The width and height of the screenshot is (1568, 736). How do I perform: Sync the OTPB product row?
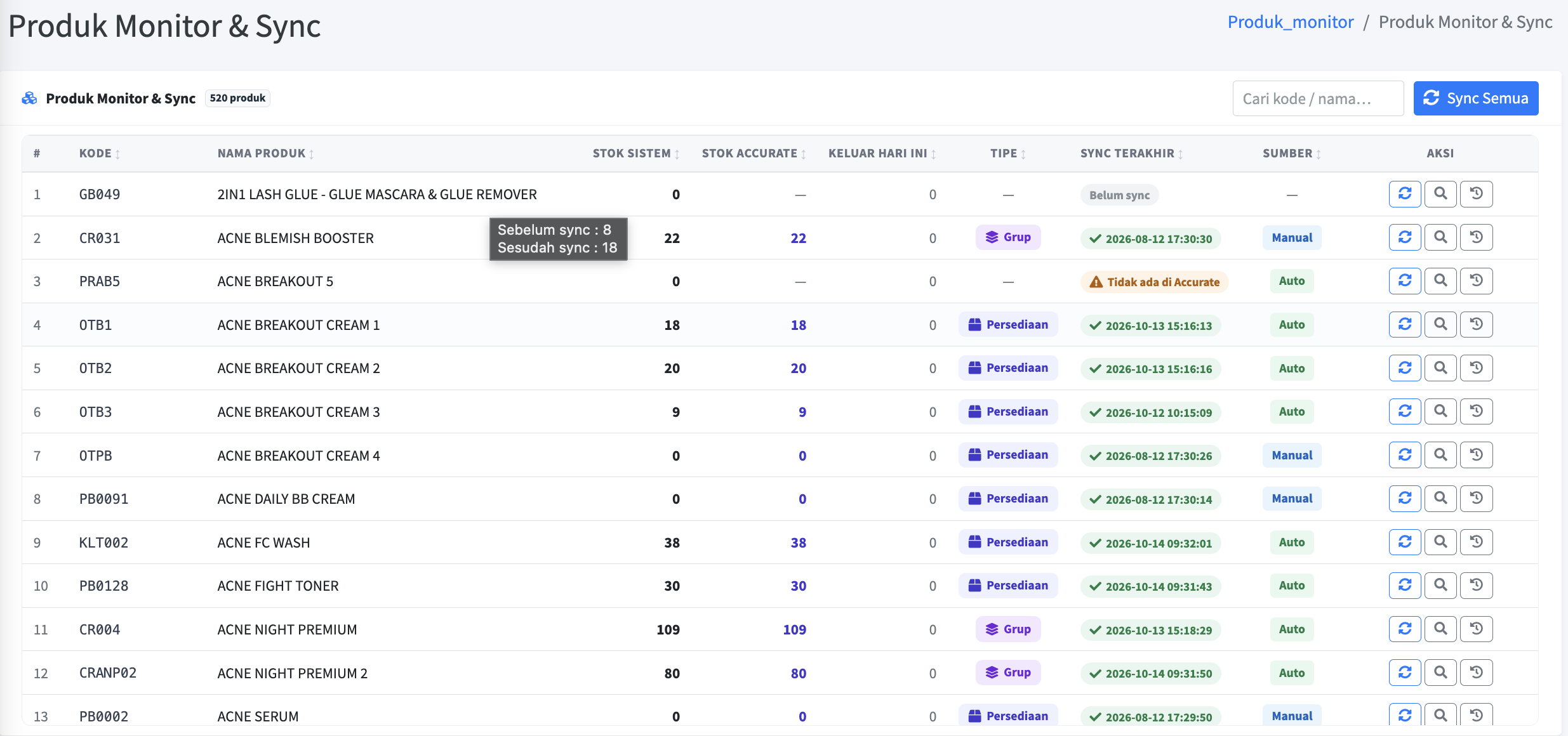pyautogui.click(x=1404, y=455)
